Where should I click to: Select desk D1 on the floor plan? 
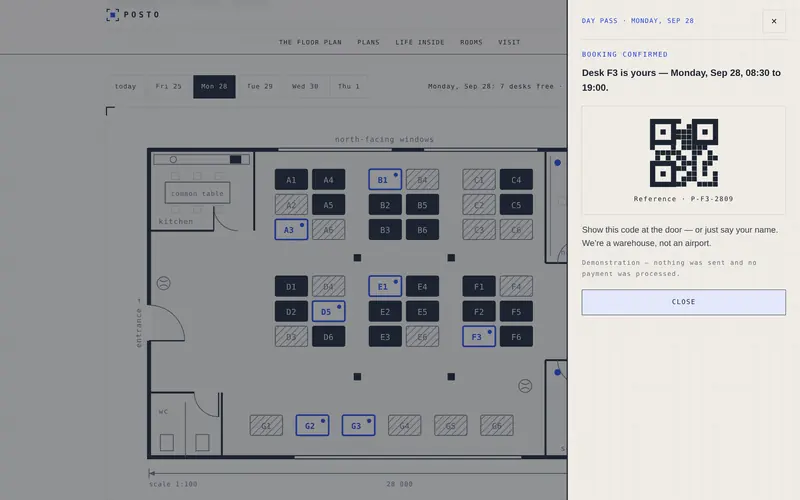(291, 286)
